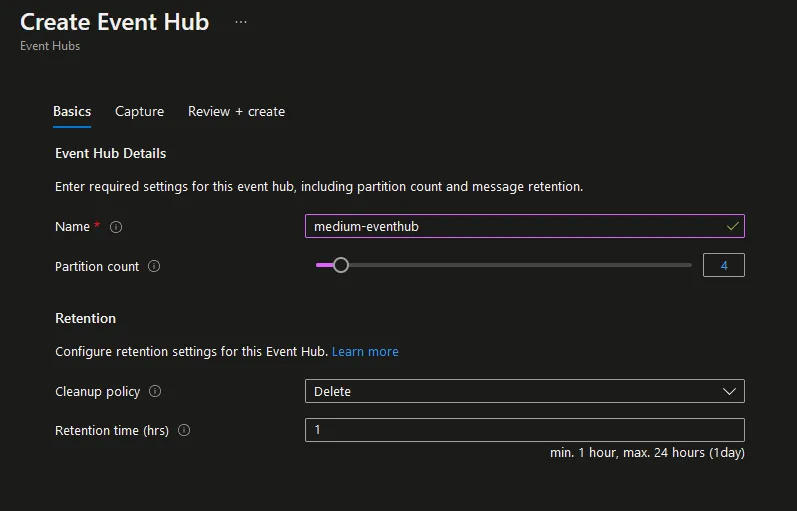This screenshot has width=797, height=511.
Task: Click the 'min. 1 hour, max. 24 hours' hint
Action: pos(647,453)
